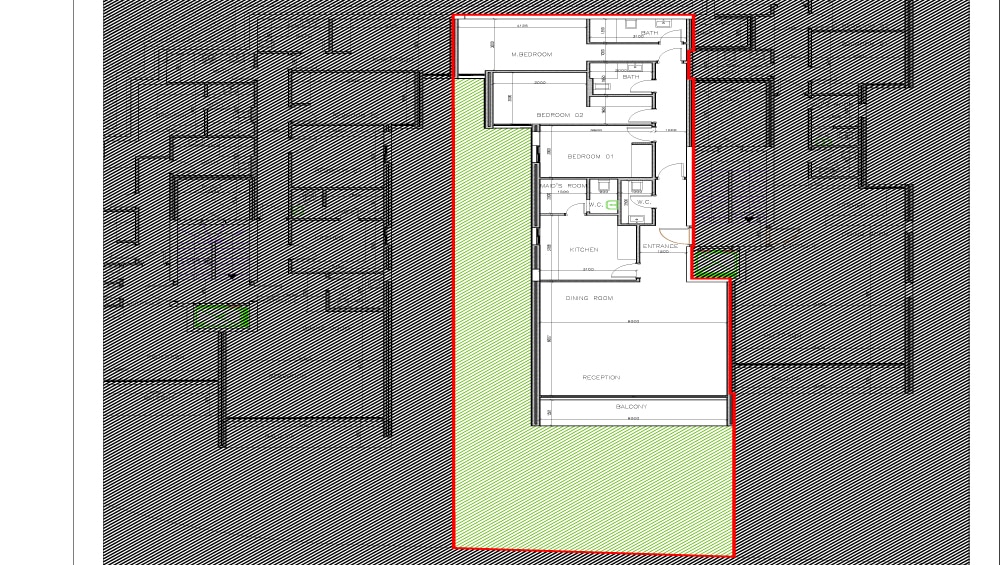Click the BATH label in the top-right bathroom
This screenshot has height=565, width=1000.
pyautogui.click(x=649, y=33)
